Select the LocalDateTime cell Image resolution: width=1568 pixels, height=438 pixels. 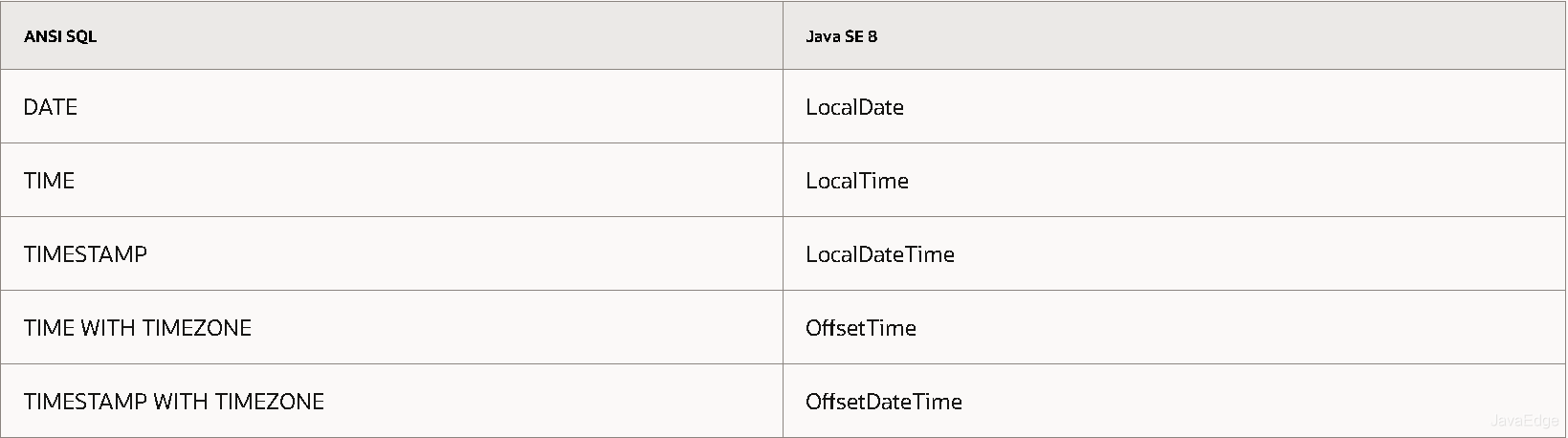1174,253
